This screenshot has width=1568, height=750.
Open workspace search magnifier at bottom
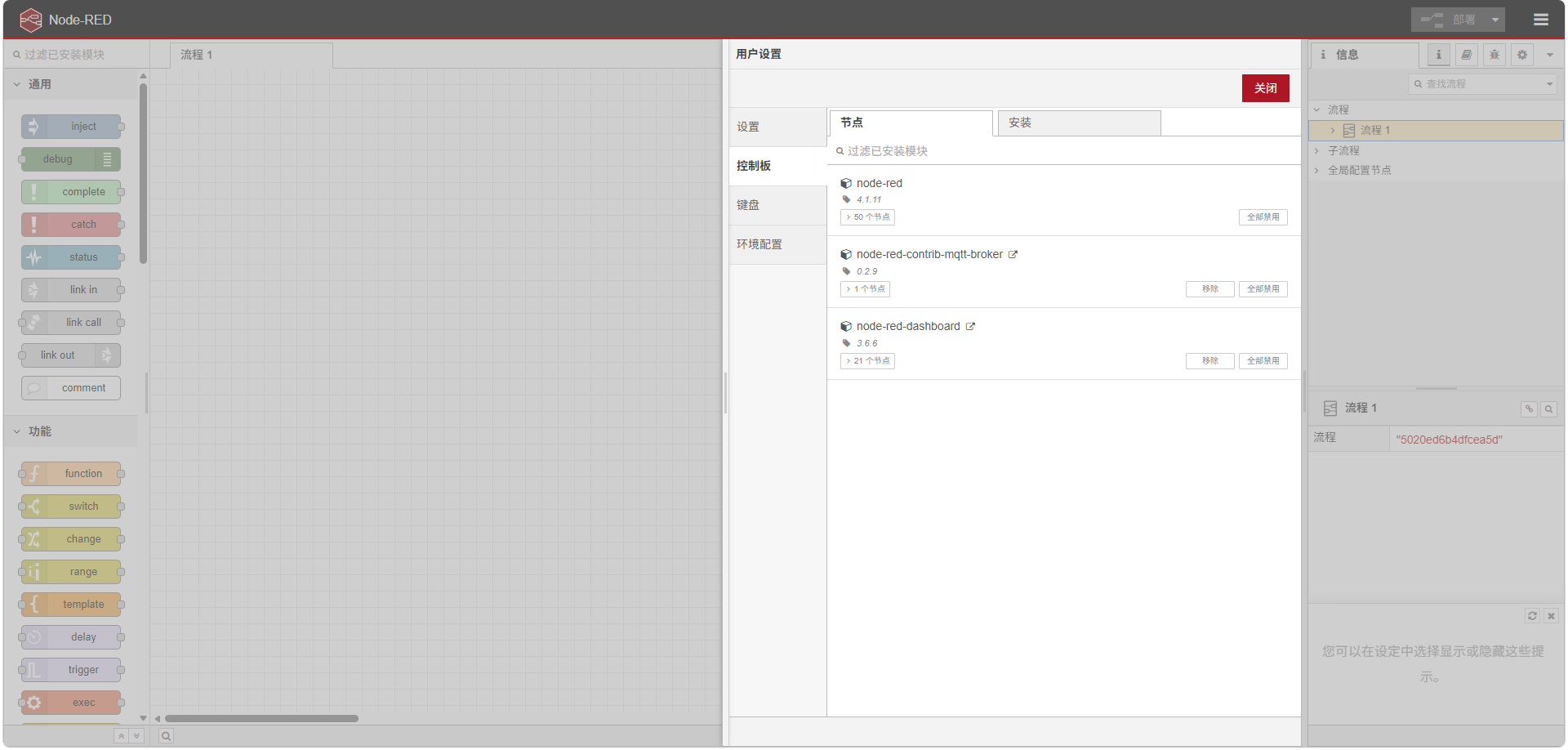pos(166,736)
